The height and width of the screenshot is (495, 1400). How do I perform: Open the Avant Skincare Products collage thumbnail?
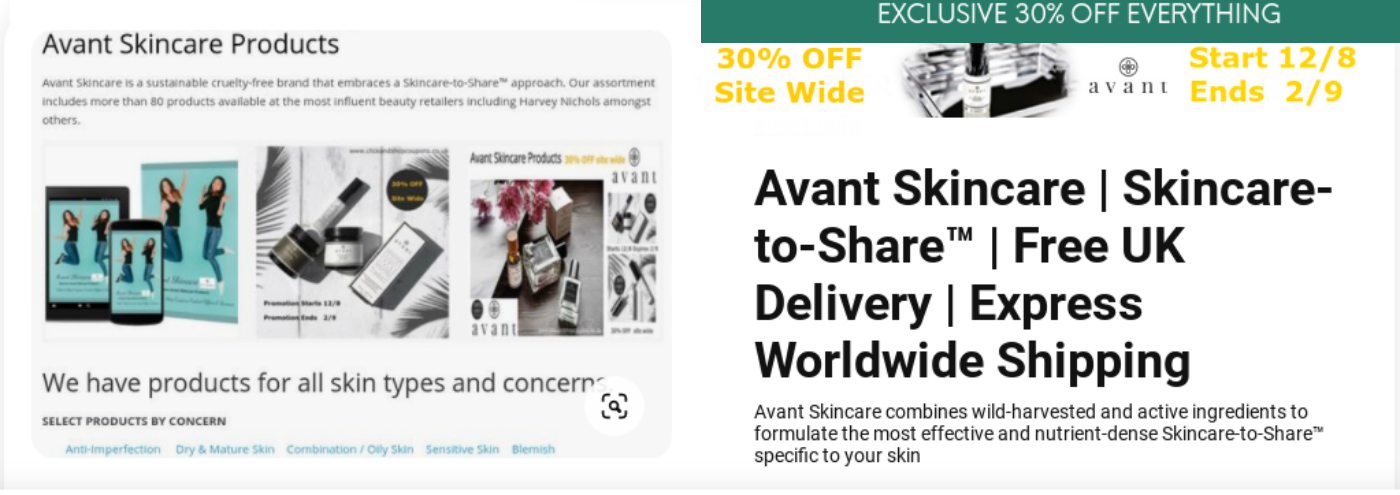(x=564, y=243)
